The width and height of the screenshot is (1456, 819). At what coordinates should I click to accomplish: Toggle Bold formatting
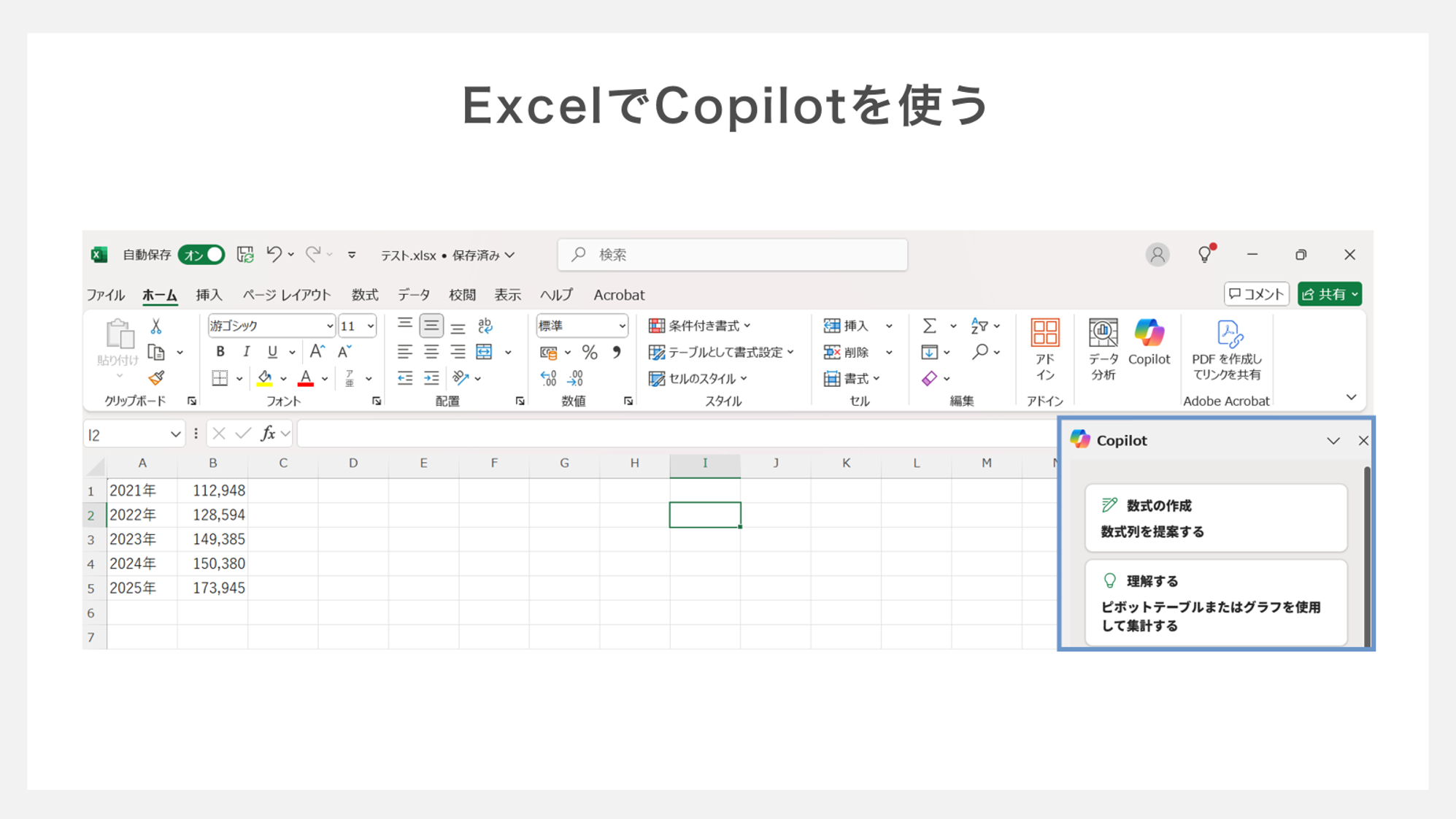(220, 352)
